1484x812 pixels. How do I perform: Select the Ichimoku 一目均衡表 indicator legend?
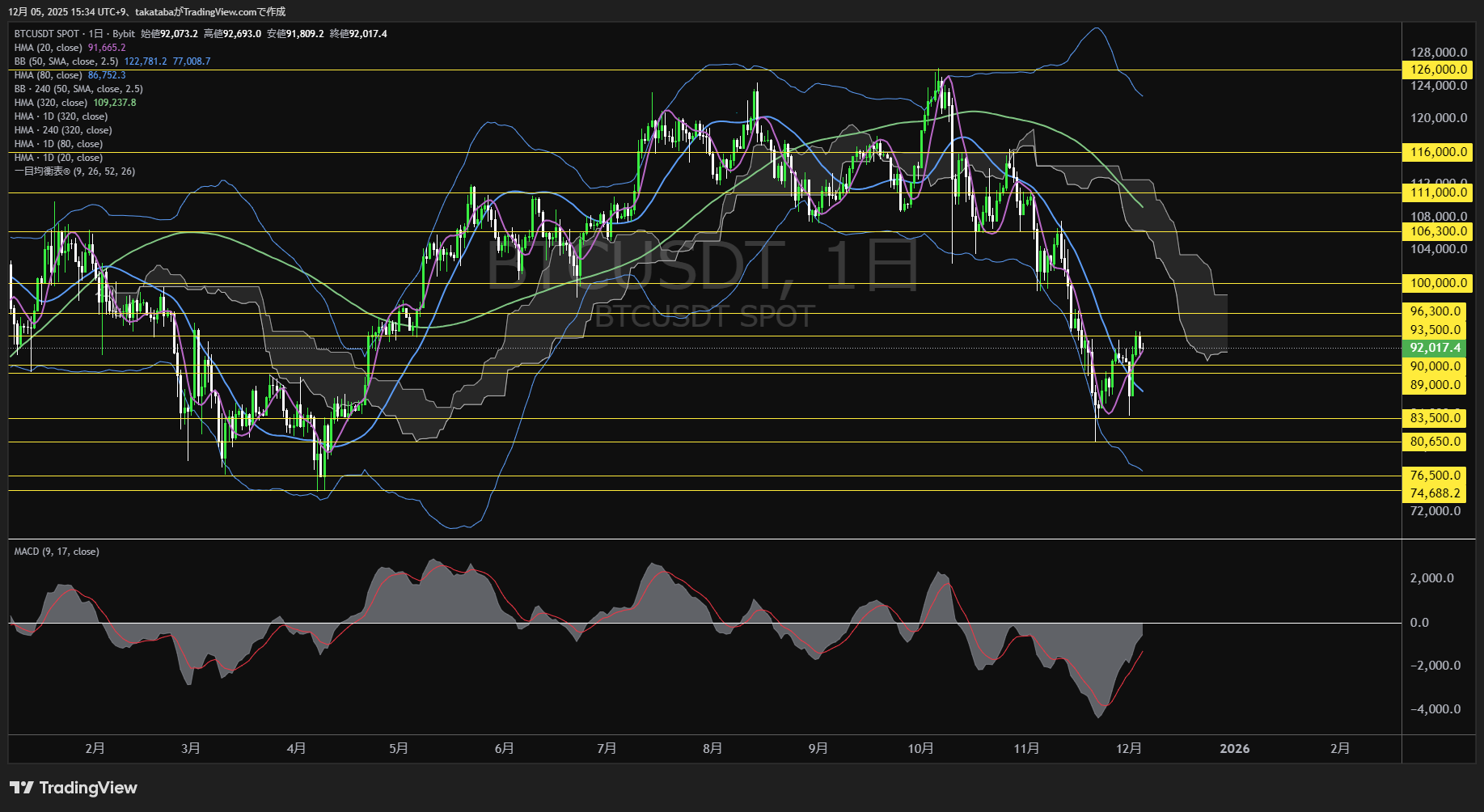pyautogui.click(x=74, y=171)
